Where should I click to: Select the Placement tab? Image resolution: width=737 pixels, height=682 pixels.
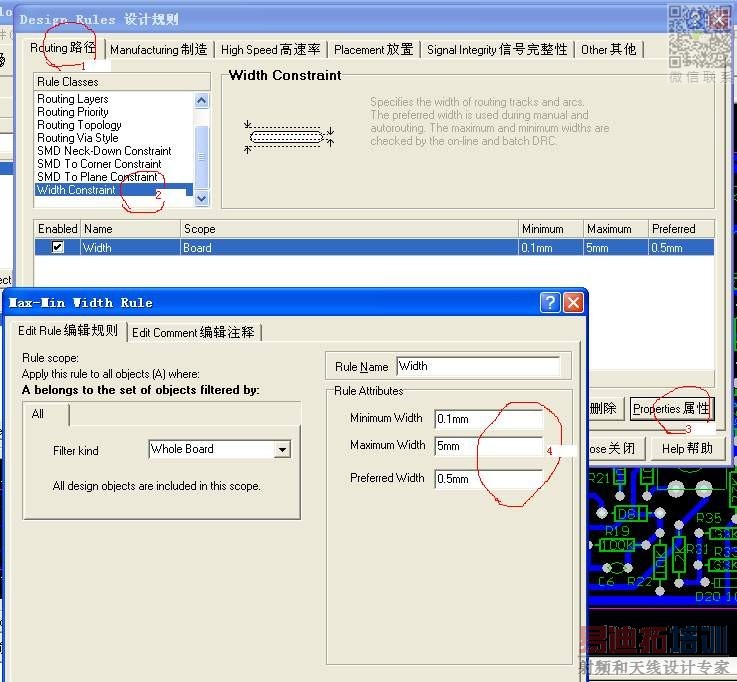click(373, 49)
